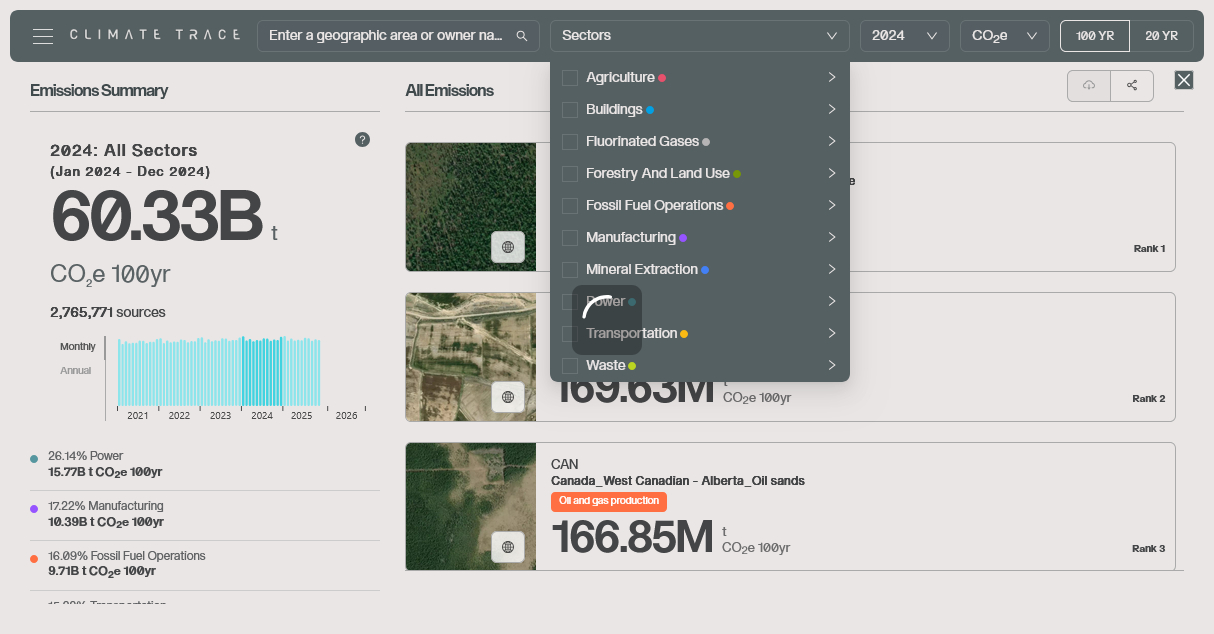The image size is (1214, 634).
Task: Expand the Manufacturing subsector arrow
Action: 831,238
